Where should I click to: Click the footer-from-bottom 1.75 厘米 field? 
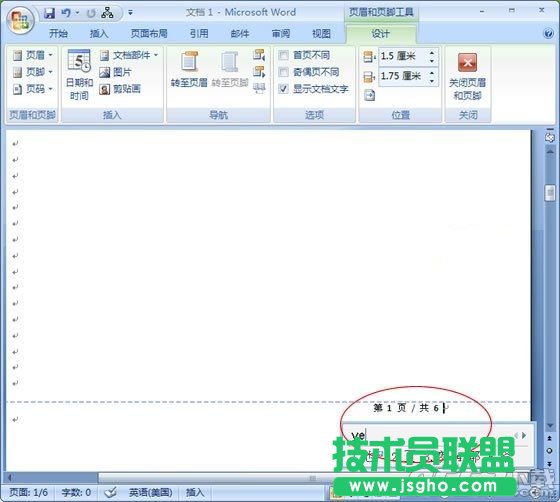(x=402, y=76)
